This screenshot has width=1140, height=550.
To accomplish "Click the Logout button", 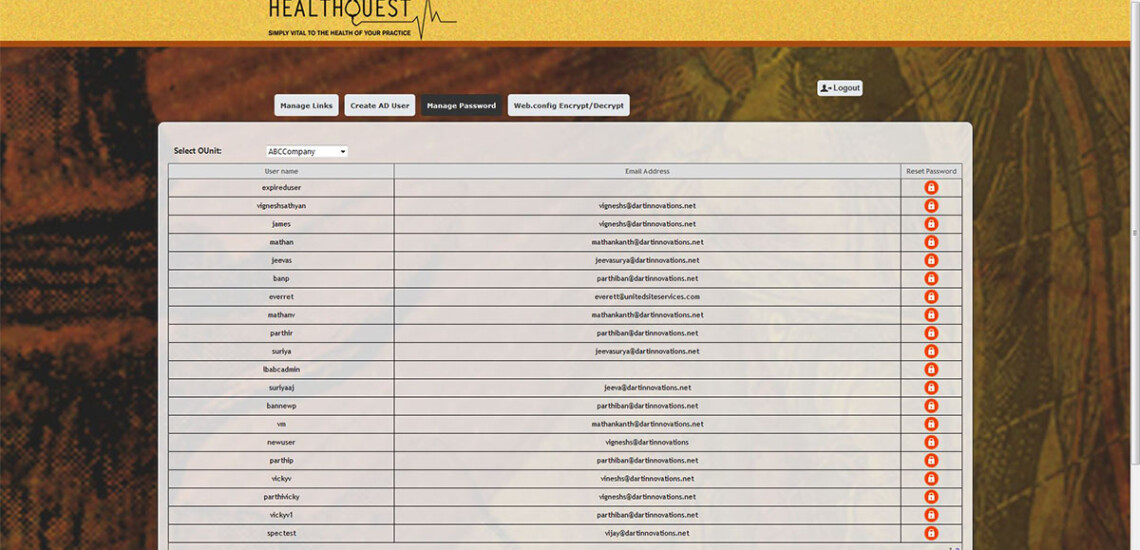I will pyautogui.click(x=840, y=88).
